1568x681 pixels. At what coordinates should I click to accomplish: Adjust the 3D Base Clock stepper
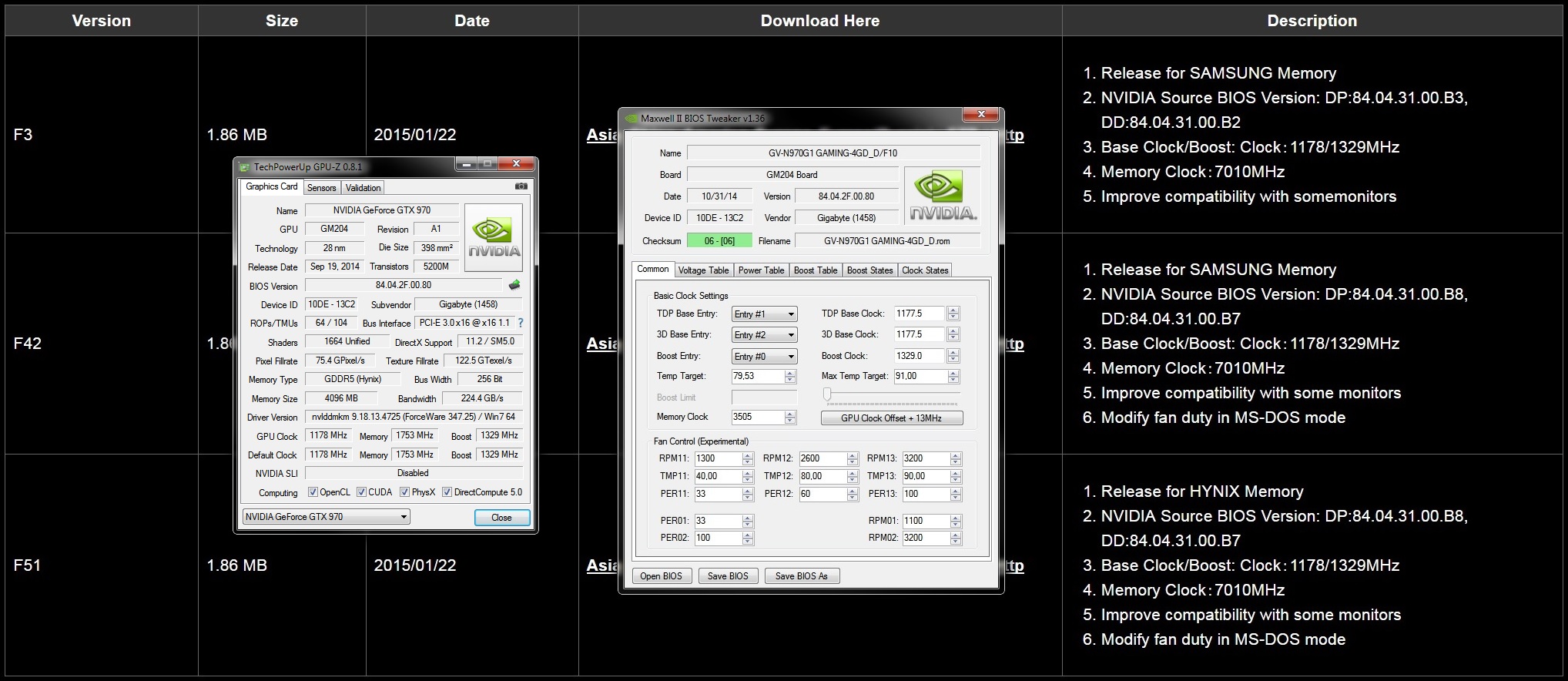[x=953, y=334]
